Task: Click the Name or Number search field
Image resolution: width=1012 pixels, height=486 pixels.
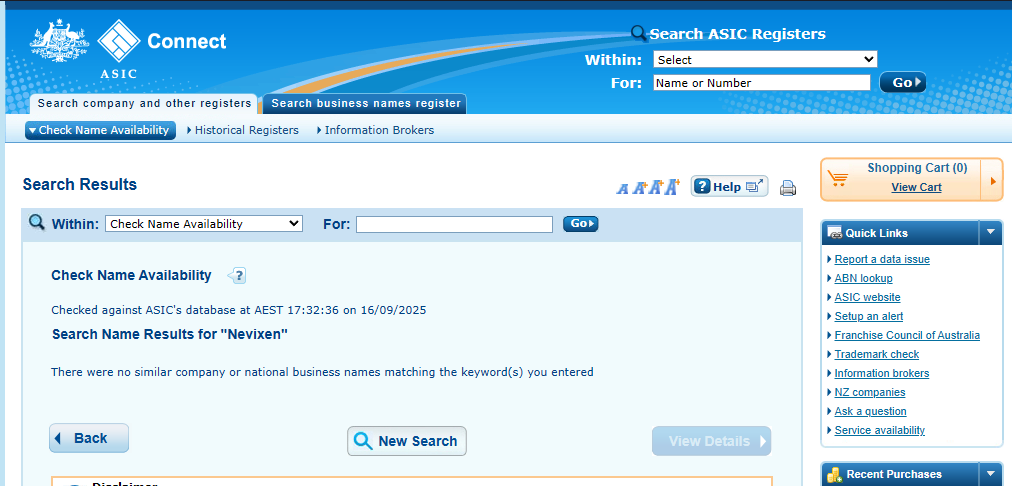Action: point(762,83)
